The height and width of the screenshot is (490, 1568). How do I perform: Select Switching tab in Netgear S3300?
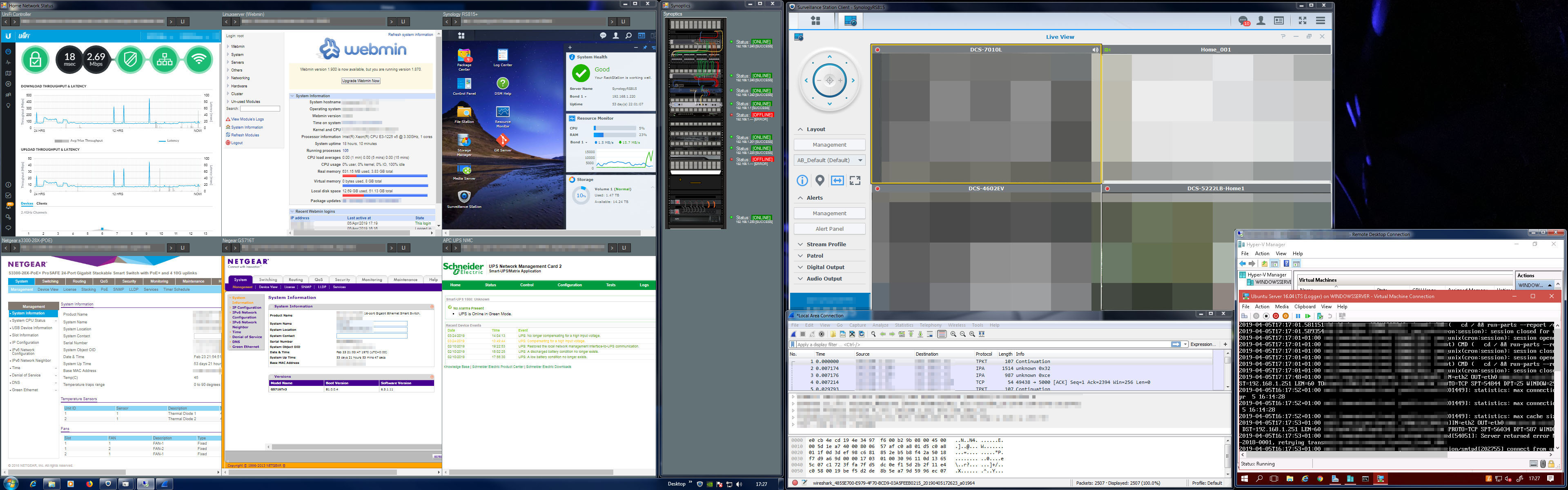coord(50,281)
